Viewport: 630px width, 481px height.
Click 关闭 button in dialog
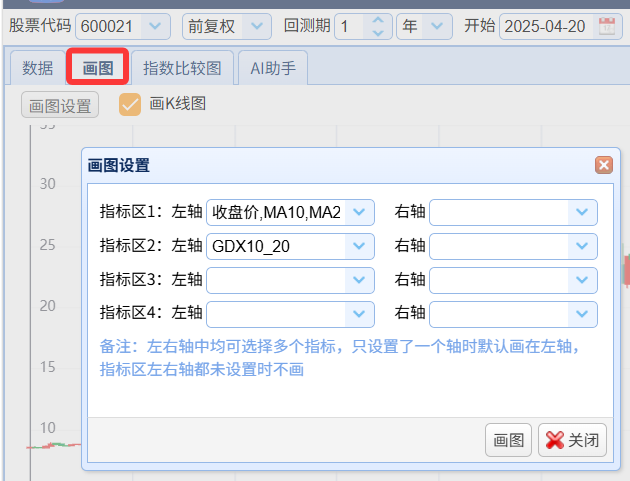coord(573,440)
